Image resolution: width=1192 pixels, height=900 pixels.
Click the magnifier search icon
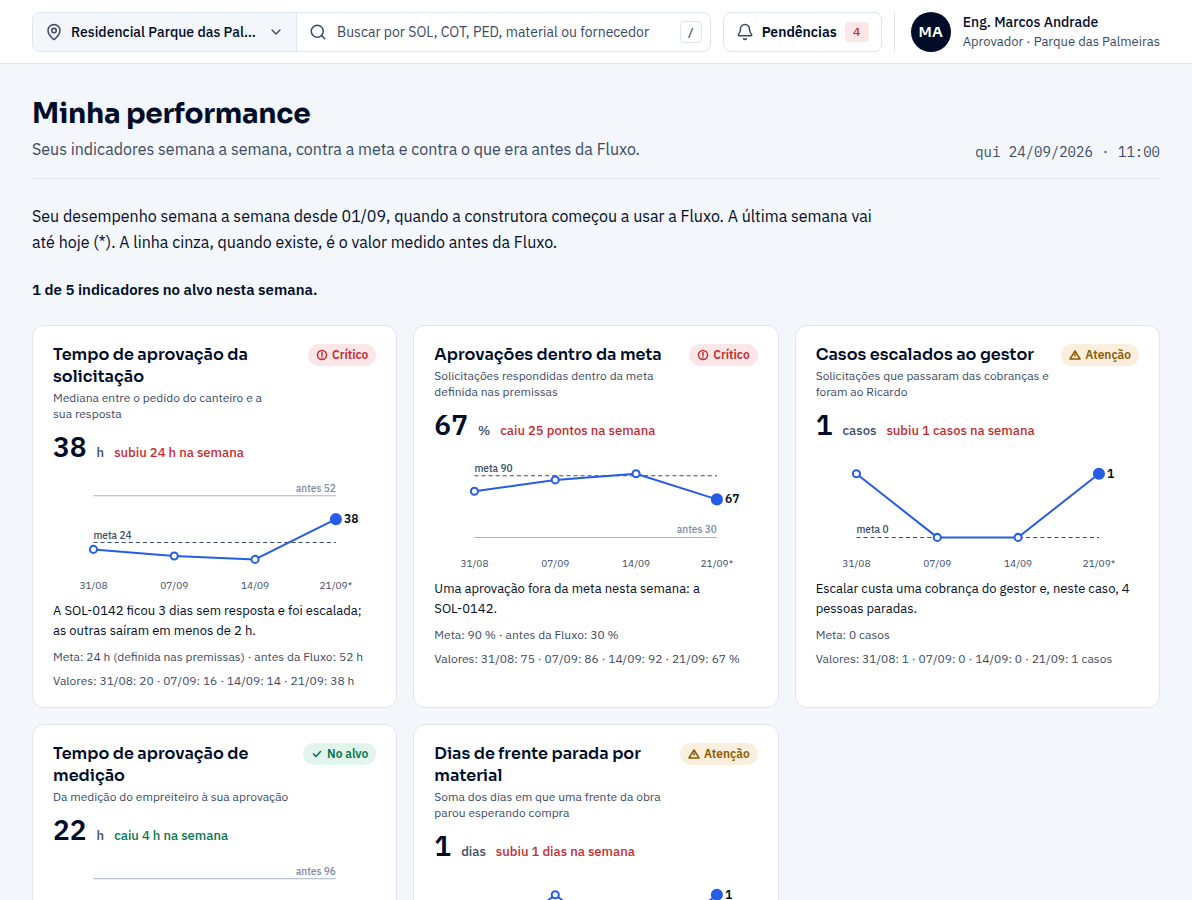coord(318,32)
